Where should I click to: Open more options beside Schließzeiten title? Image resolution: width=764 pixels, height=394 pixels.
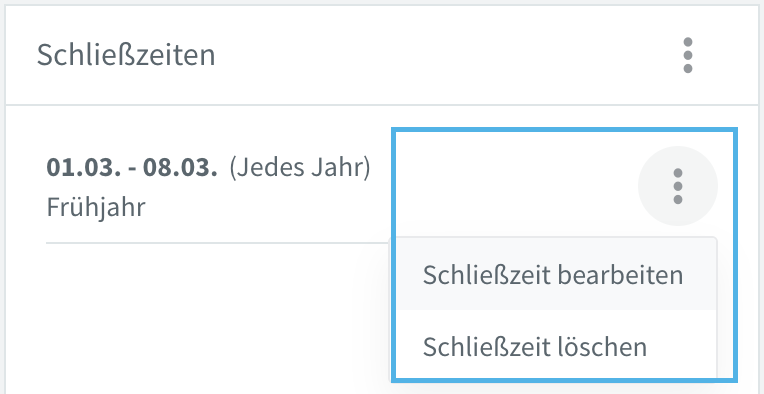pos(688,55)
